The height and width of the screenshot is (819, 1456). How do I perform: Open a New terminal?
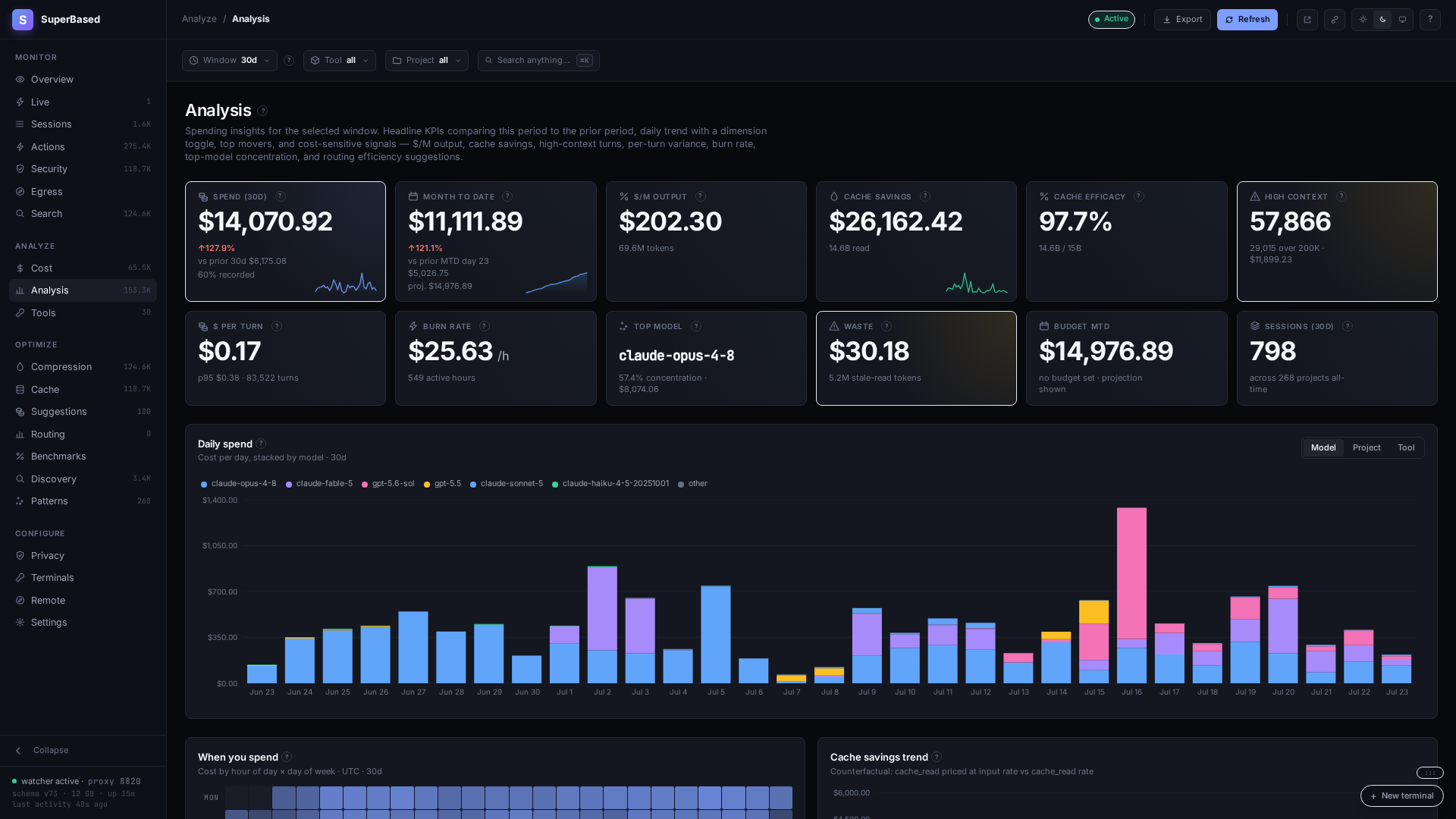click(1401, 796)
